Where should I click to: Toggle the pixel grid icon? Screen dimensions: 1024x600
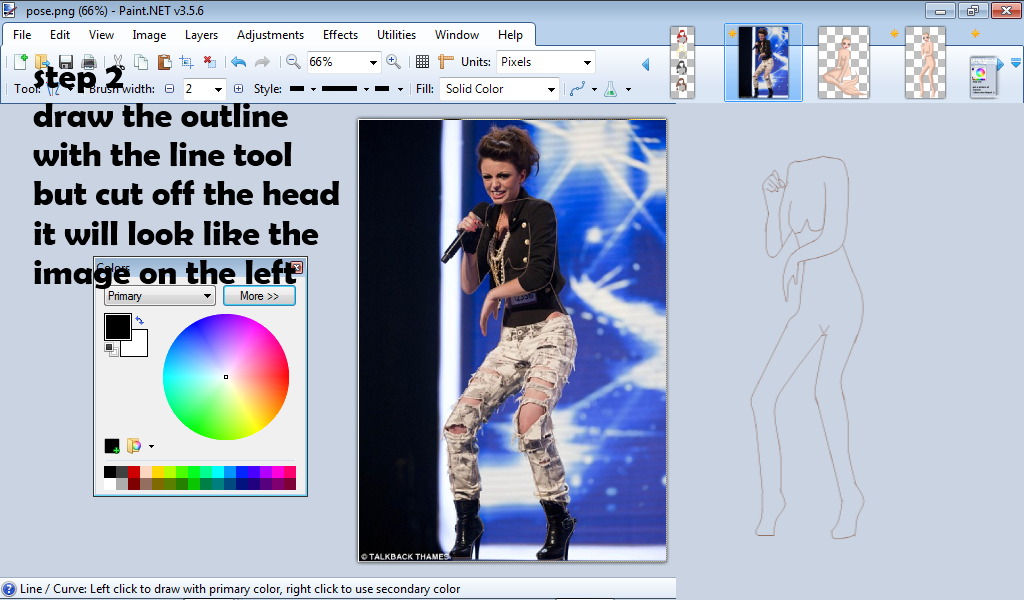[423, 62]
